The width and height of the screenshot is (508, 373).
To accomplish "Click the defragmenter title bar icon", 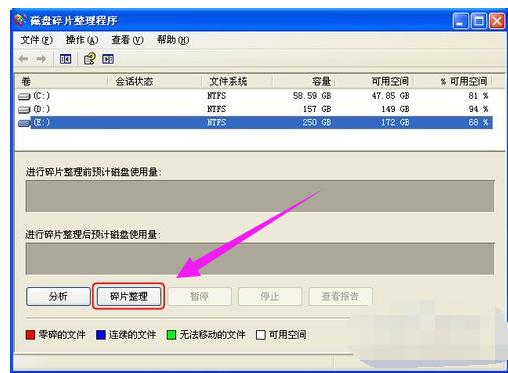I will click(x=20, y=20).
